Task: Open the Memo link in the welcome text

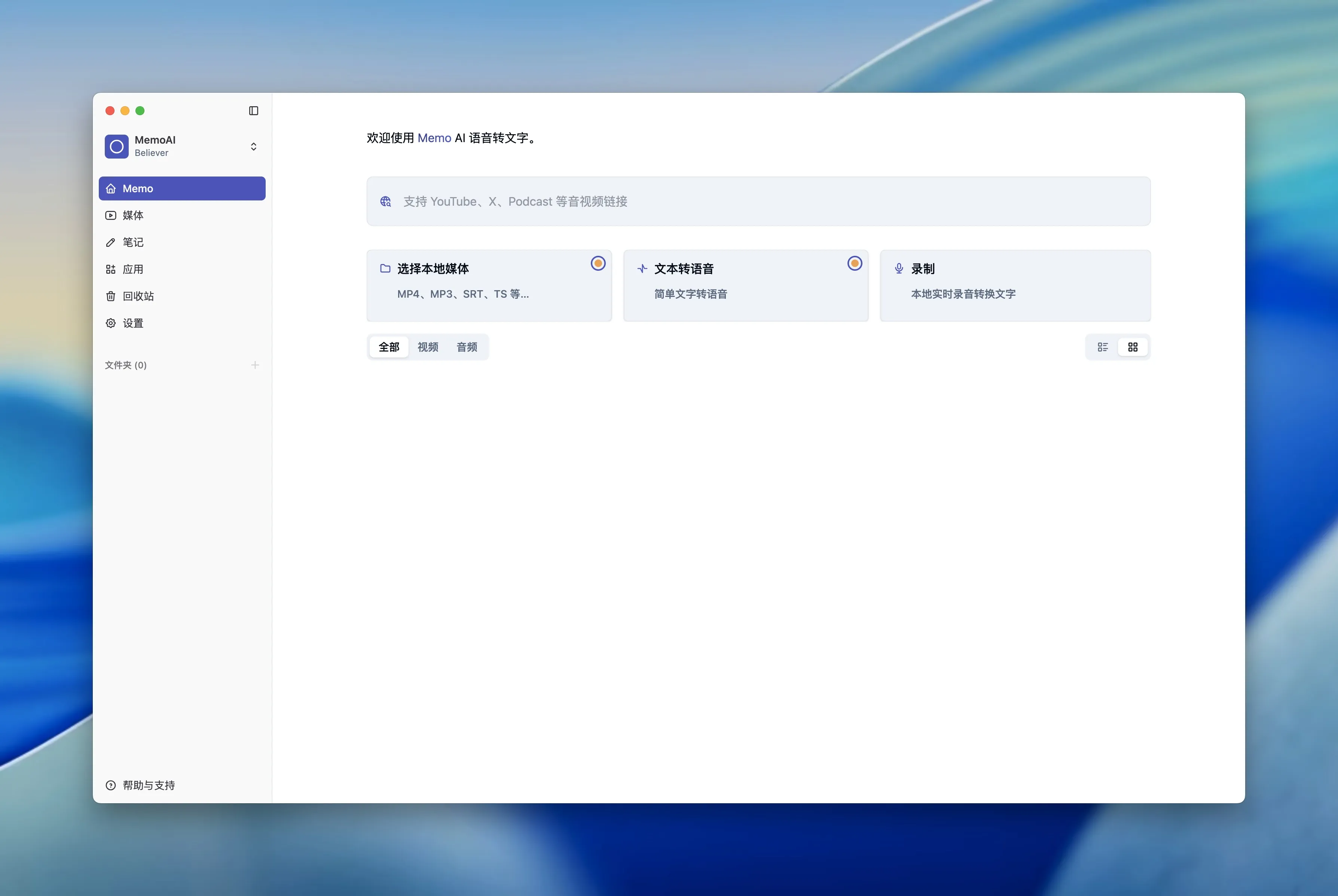Action: coord(434,138)
